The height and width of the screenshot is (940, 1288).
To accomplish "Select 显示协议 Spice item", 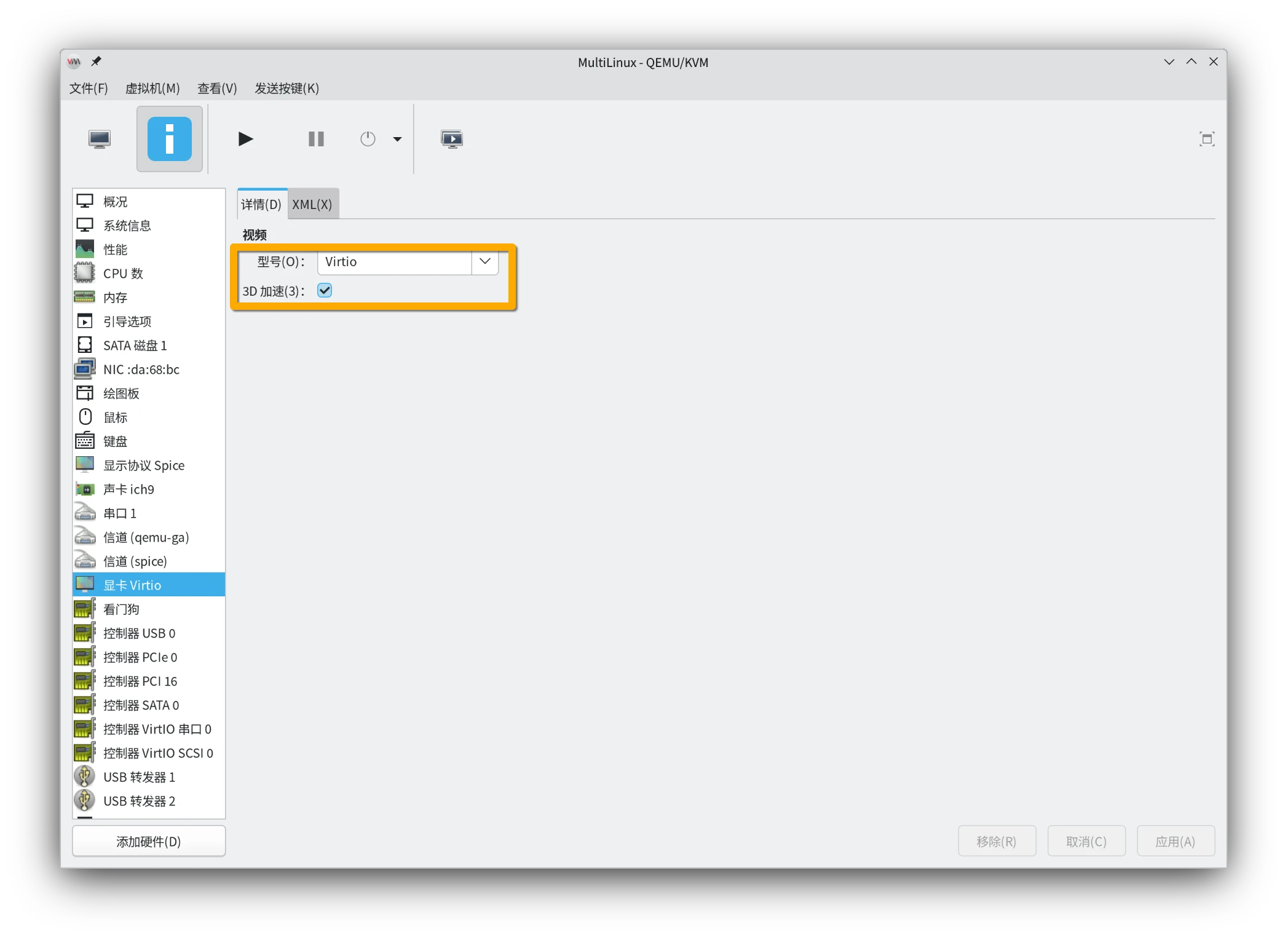I will (x=149, y=465).
